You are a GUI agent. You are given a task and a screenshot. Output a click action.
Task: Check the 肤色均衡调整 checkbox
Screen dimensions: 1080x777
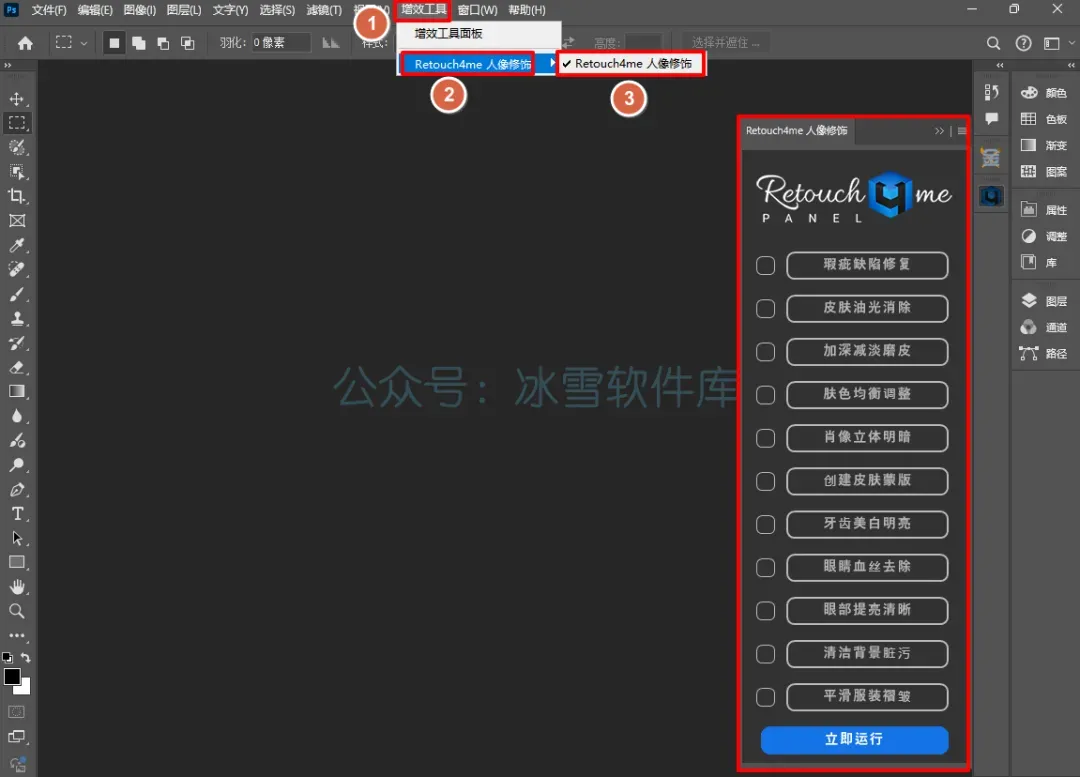point(765,395)
